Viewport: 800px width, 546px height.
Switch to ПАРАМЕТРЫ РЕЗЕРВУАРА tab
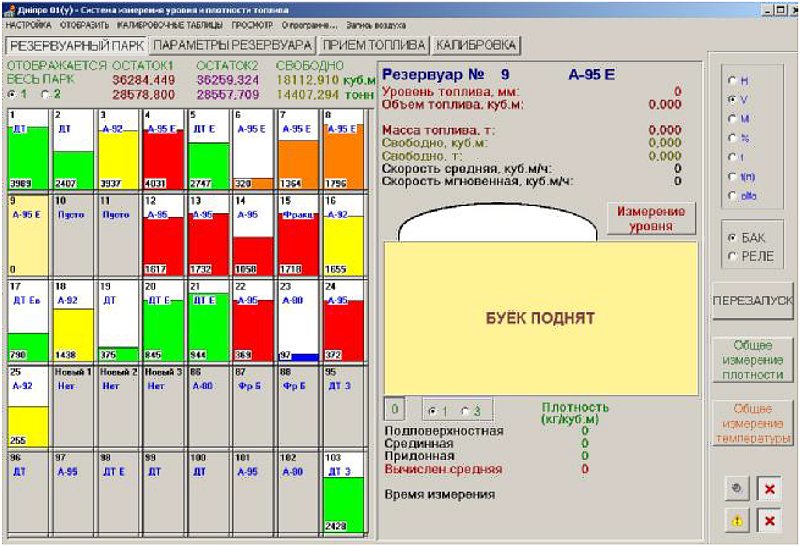pyautogui.click(x=233, y=45)
